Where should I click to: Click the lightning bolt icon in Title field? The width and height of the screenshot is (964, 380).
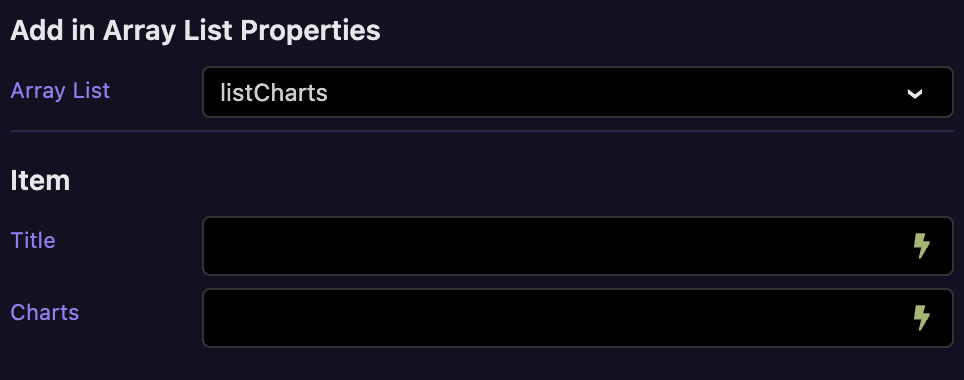point(921,245)
